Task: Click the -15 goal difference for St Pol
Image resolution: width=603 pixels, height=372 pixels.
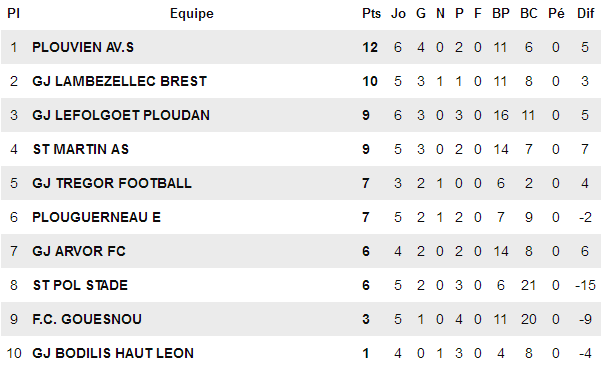Action: [585, 285]
